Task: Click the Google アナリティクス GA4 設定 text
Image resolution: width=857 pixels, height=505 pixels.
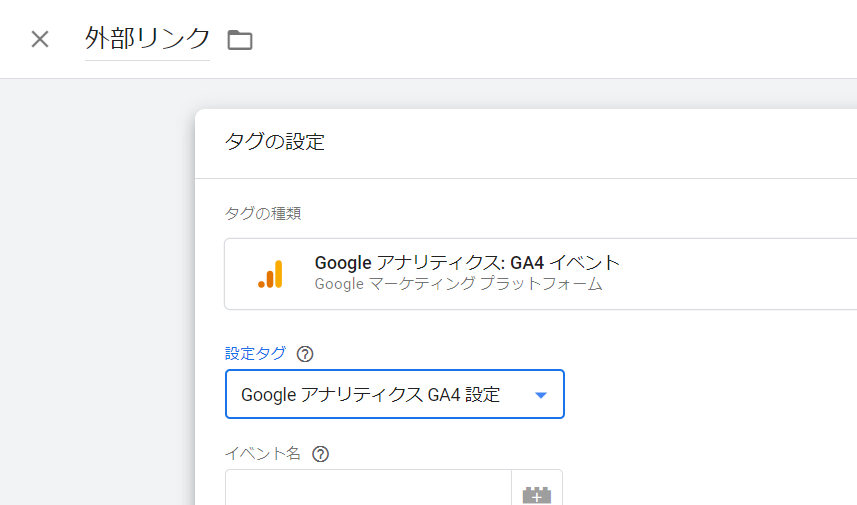Action: point(370,395)
